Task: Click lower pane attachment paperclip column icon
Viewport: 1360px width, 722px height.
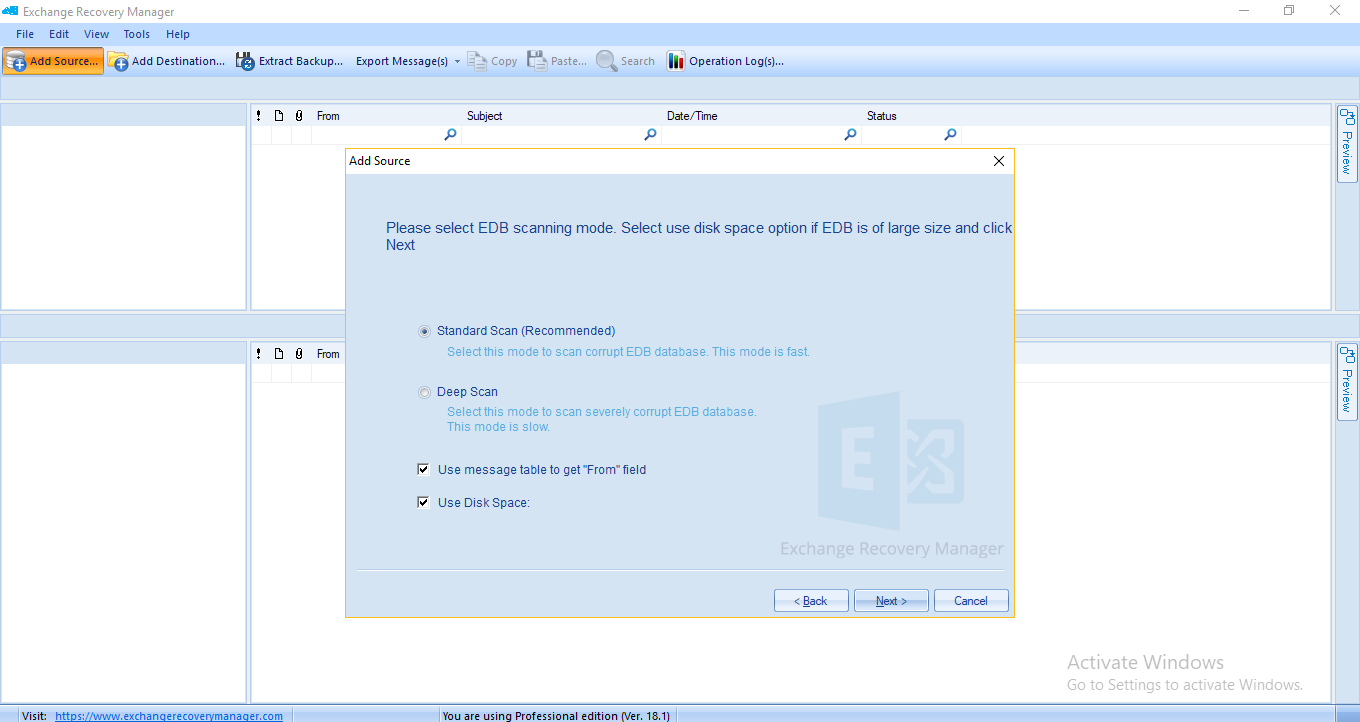Action: (x=299, y=354)
